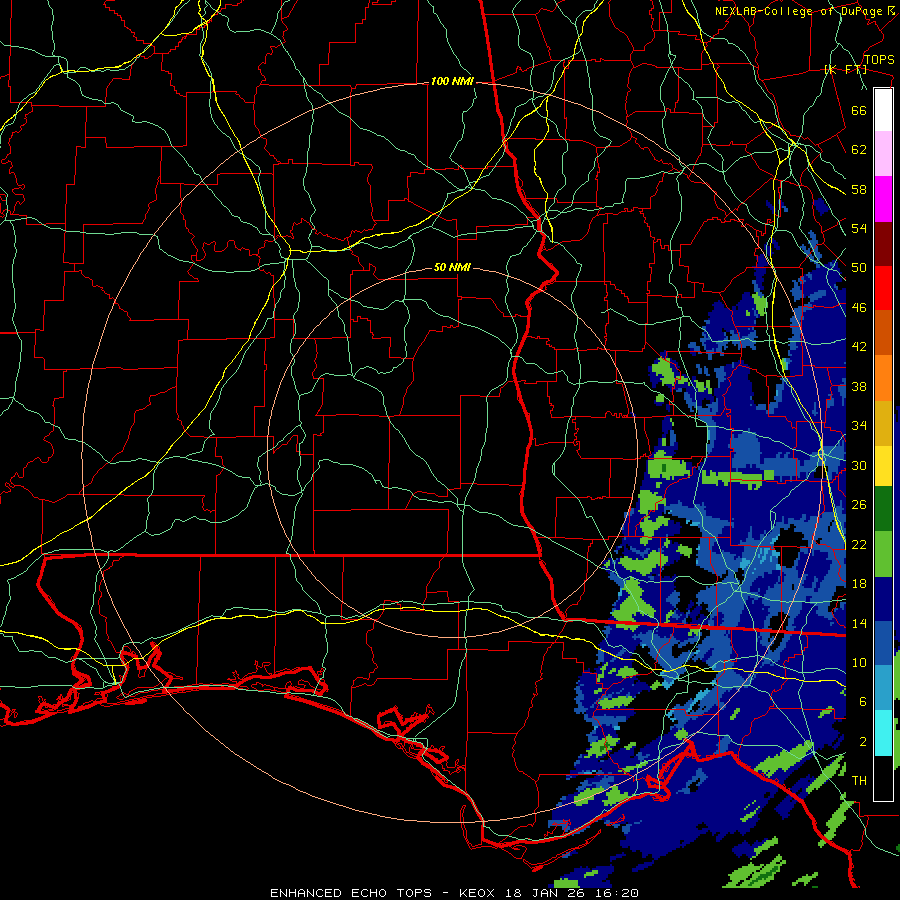Click the bright red legend swatch
Viewport: 900px width, 900px height.
coord(883,288)
